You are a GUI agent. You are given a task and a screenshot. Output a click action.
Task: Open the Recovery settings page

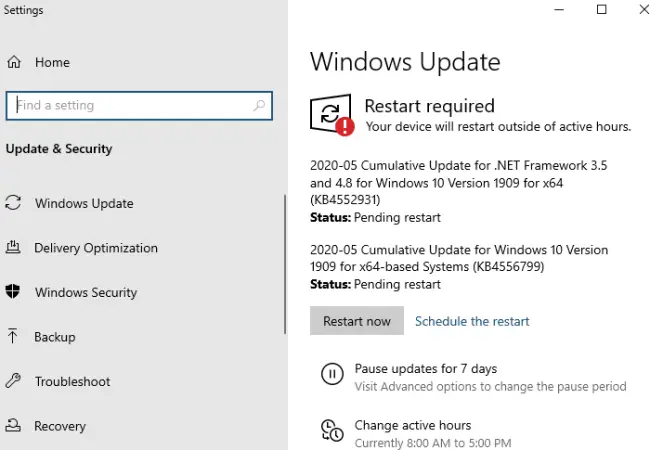(x=60, y=426)
